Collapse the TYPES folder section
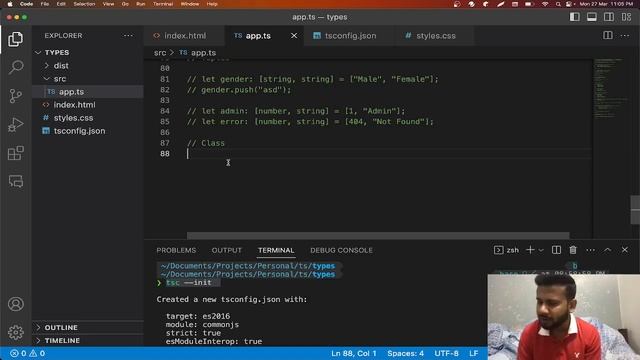The width and height of the screenshot is (640, 360). 88,53
